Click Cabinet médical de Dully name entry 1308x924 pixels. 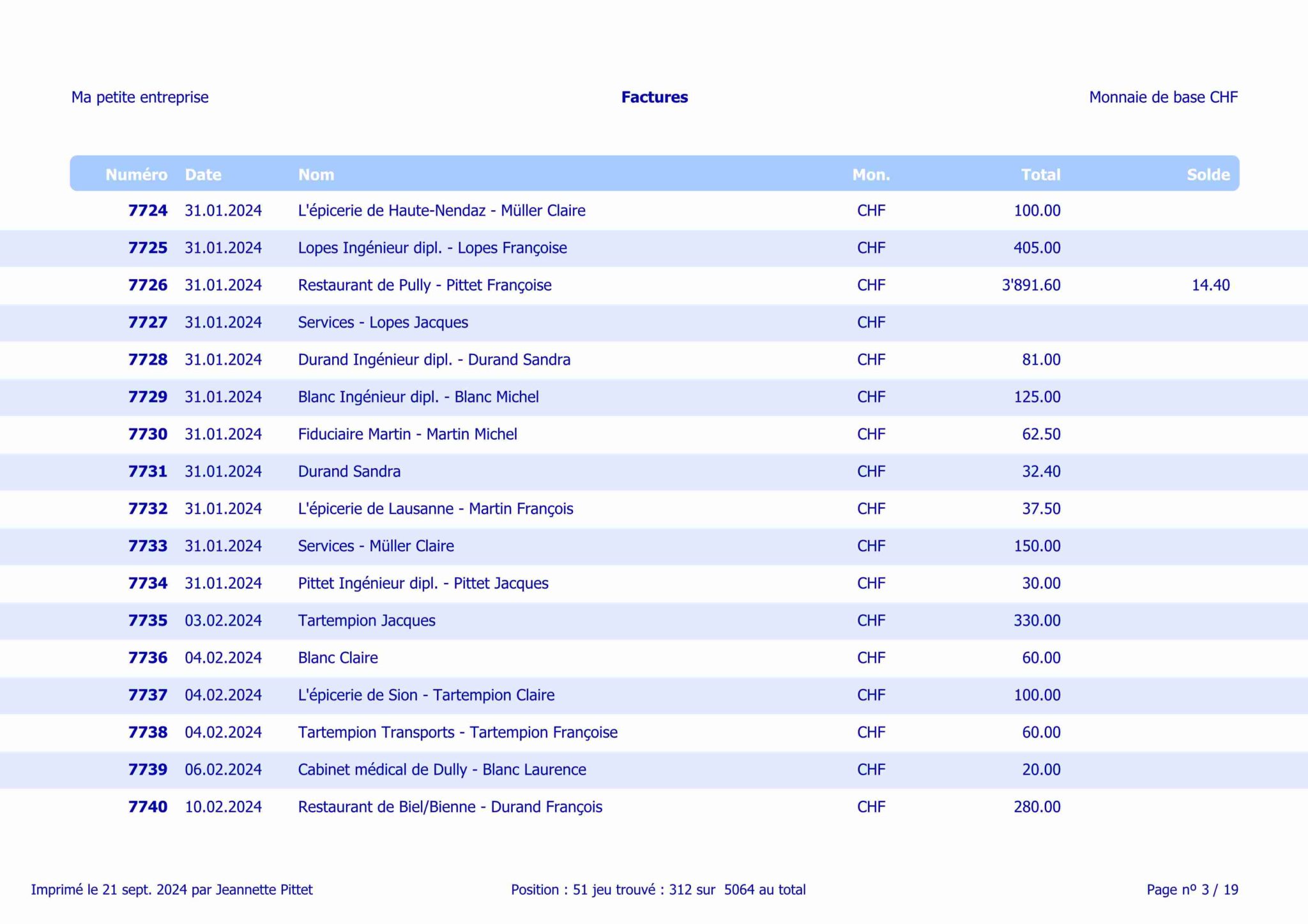pos(441,769)
